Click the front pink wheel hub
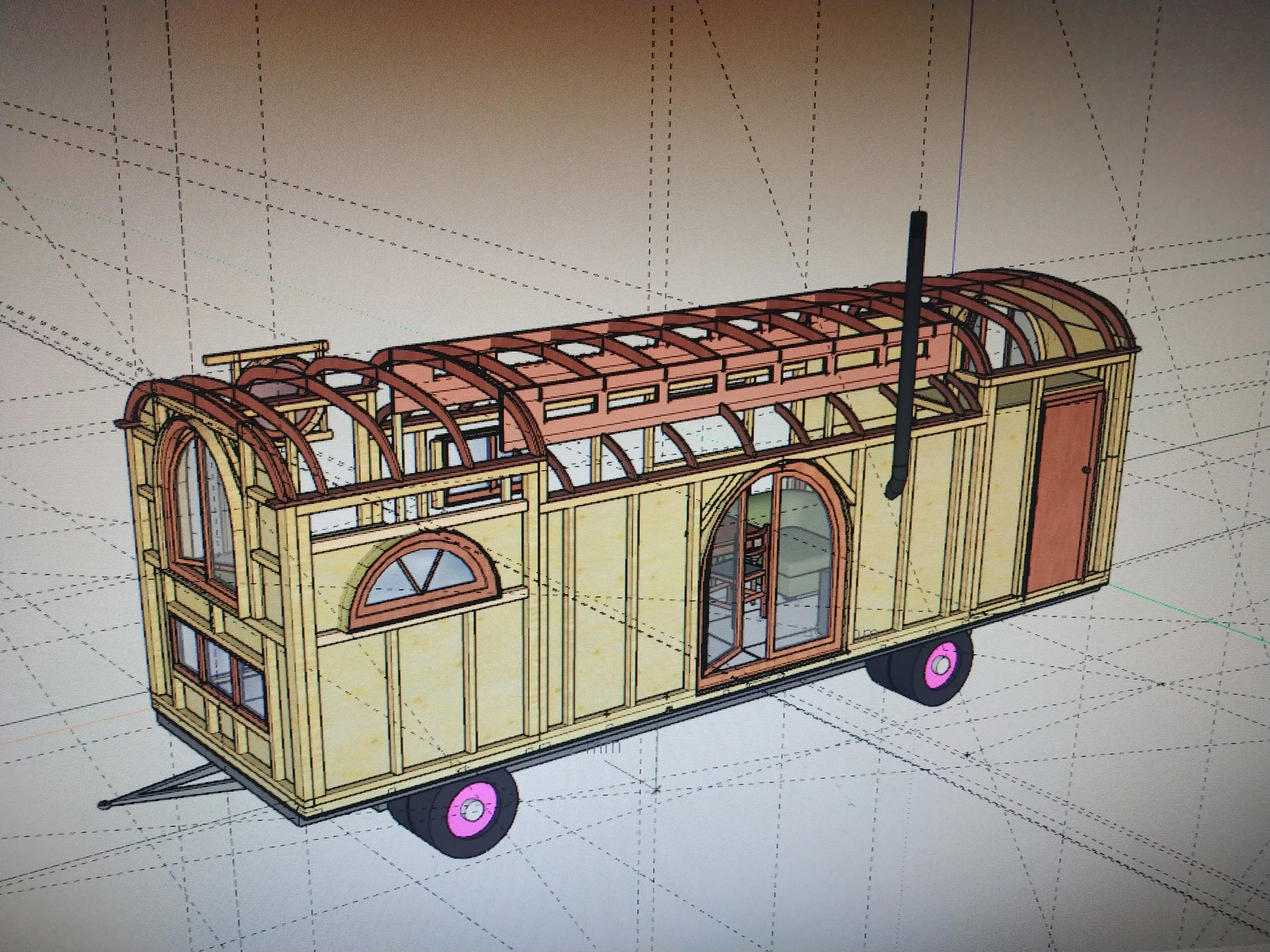Viewport: 1270px width, 952px height. point(472,810)
